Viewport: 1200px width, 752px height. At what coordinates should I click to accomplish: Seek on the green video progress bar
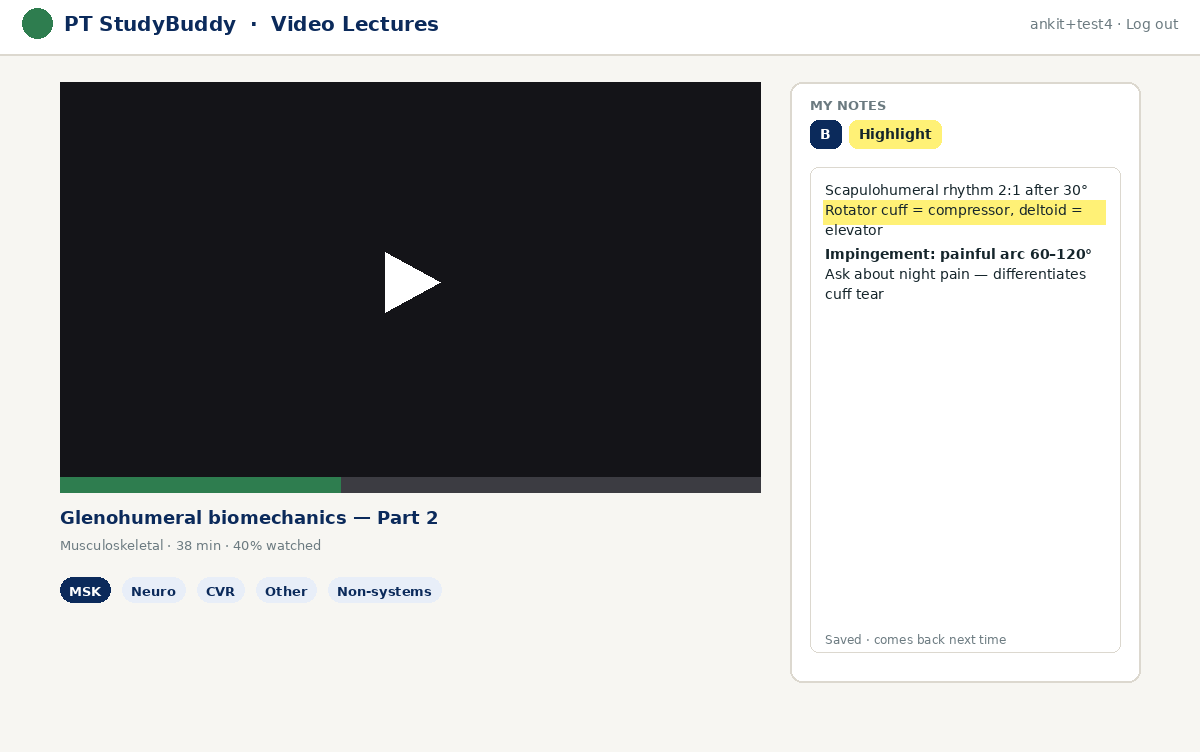pyautogui.click(x=200, y=485)
